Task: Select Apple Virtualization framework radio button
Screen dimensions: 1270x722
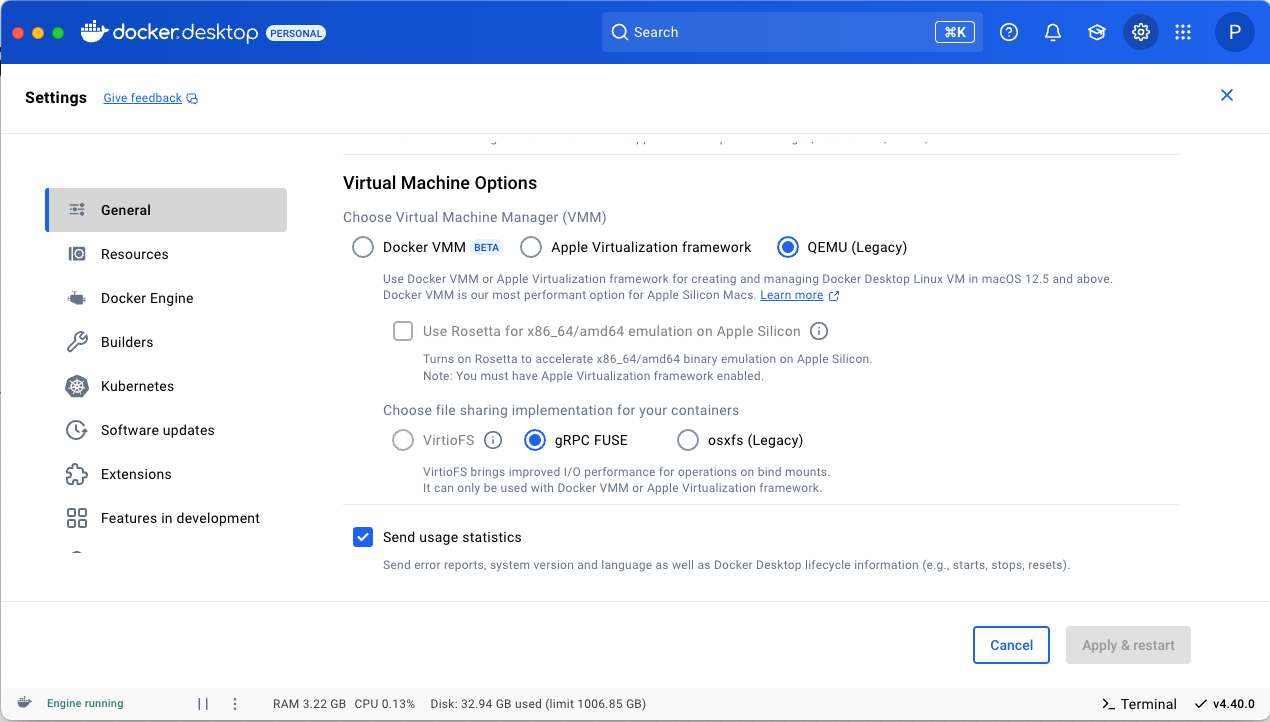Action: [531, 247]
